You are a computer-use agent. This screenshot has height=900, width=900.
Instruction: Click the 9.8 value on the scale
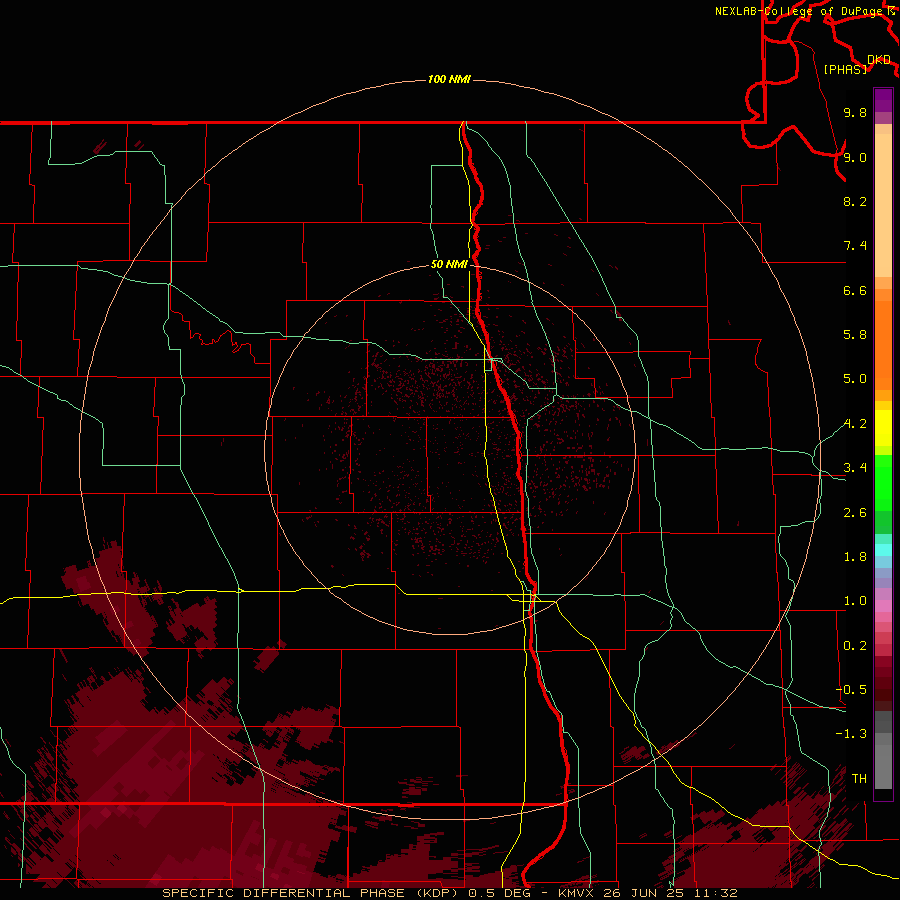(x=855, y=112)
